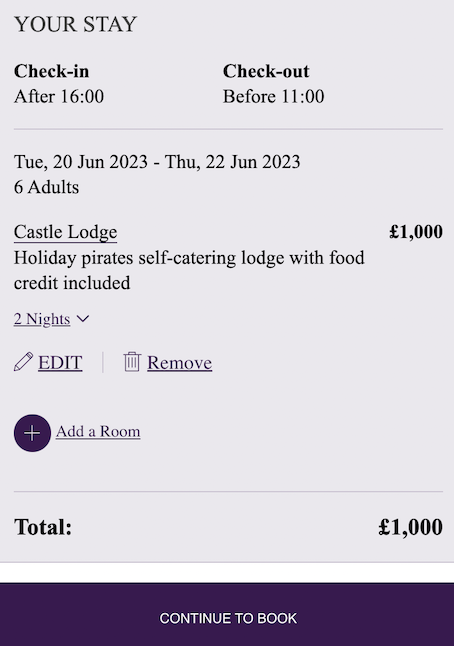Click the CONTINUE TO BOOK button
This screenshot has width=454, height=646.
tap(227, 614)
